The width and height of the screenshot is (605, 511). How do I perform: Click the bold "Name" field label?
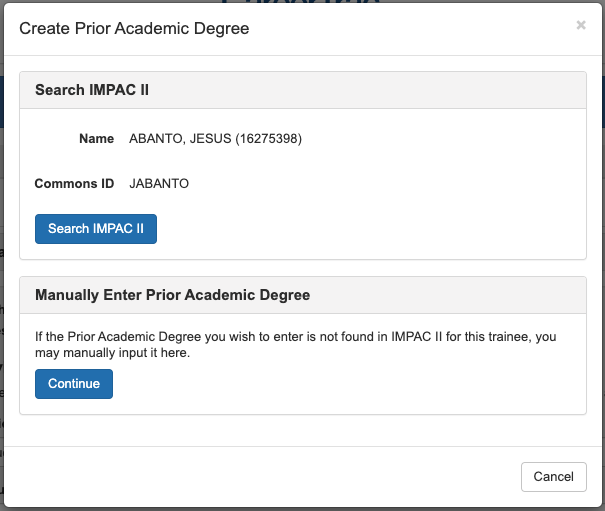pyautogui.click(x=97, y=139)
